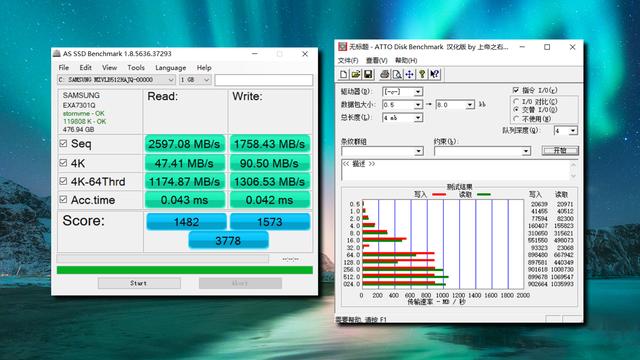The height and width of the screenshot is (360, 640).
Task: Uncheck the Seq test checkbox
Action: 63,144
